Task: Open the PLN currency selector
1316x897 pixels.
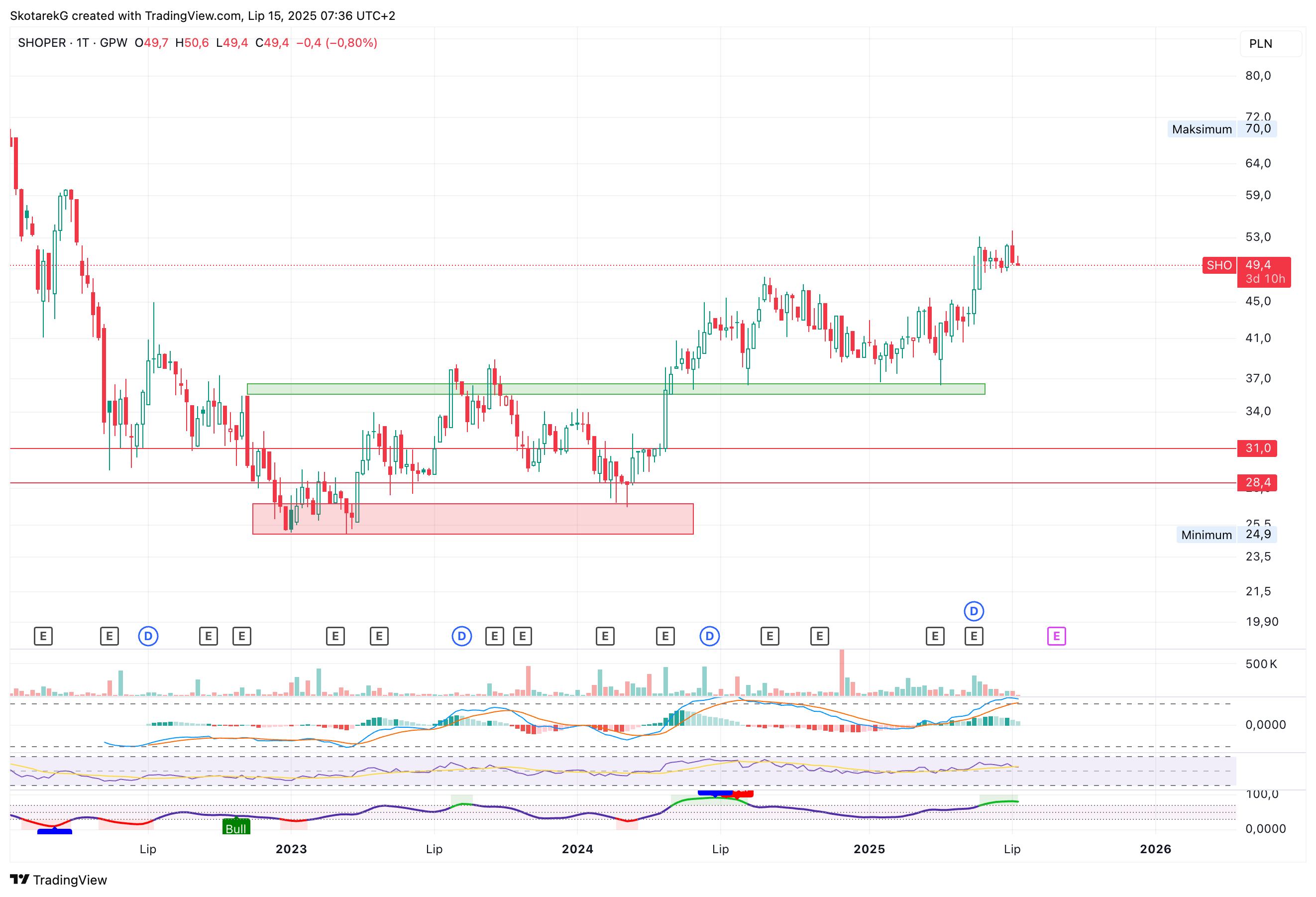Action: tap(1271, 44)
